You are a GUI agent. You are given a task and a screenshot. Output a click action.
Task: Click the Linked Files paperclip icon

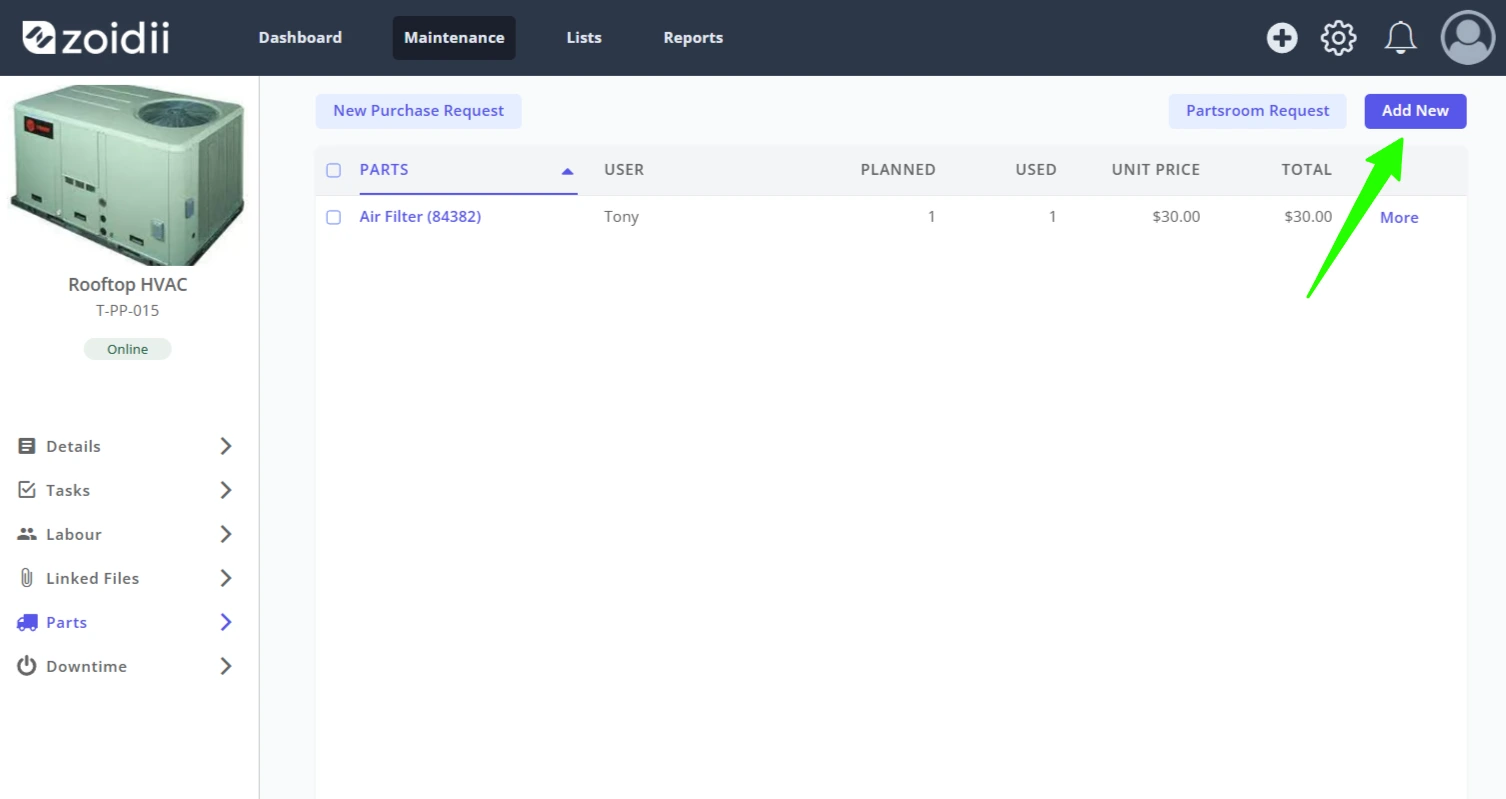pyautogui.click(x=27, y=578)
